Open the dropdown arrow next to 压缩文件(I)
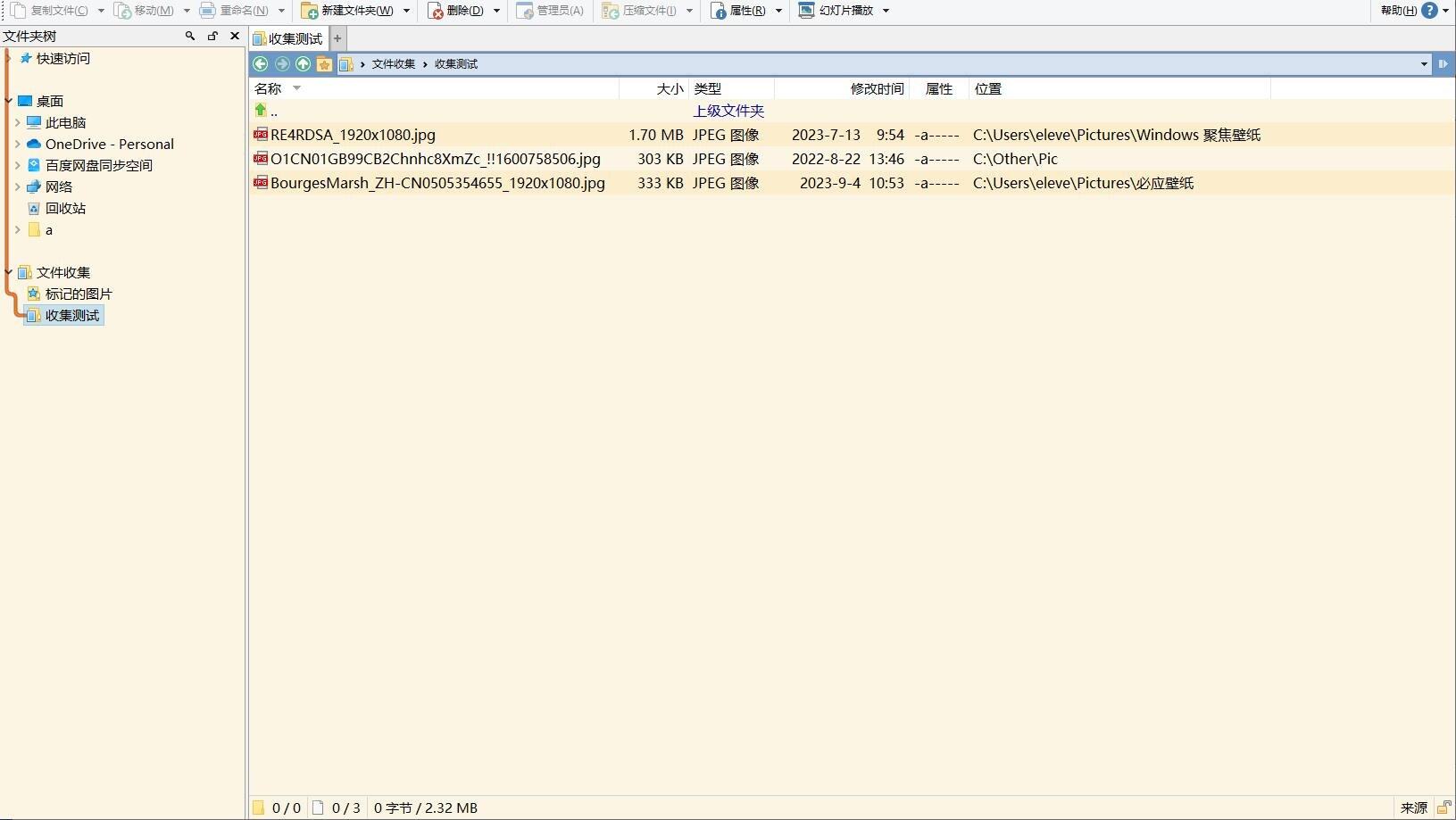 point(689,11)
